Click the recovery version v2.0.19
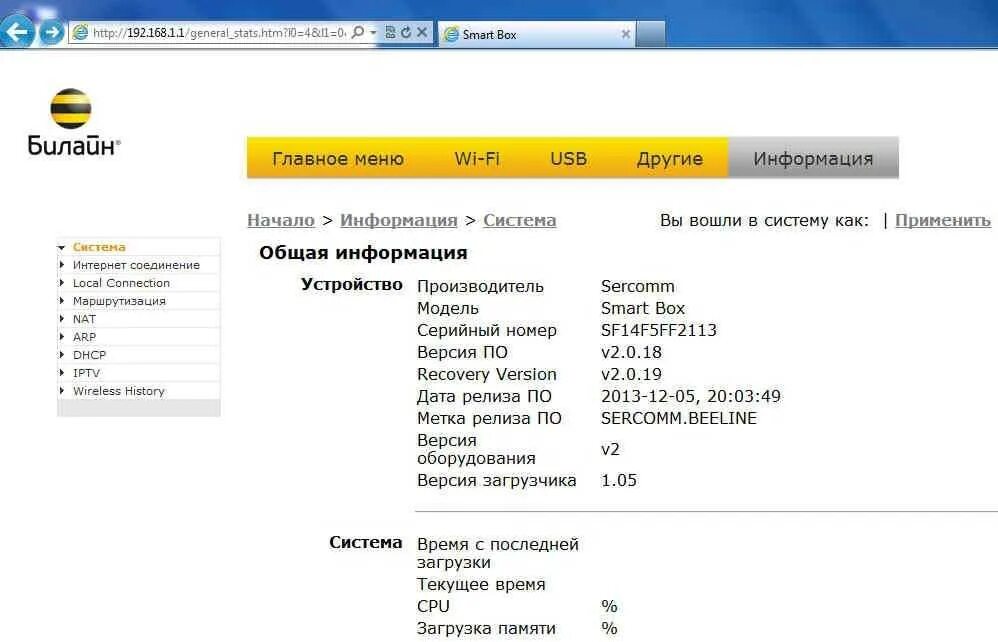The height and width of the screenshot is (642, 998). 631,374
